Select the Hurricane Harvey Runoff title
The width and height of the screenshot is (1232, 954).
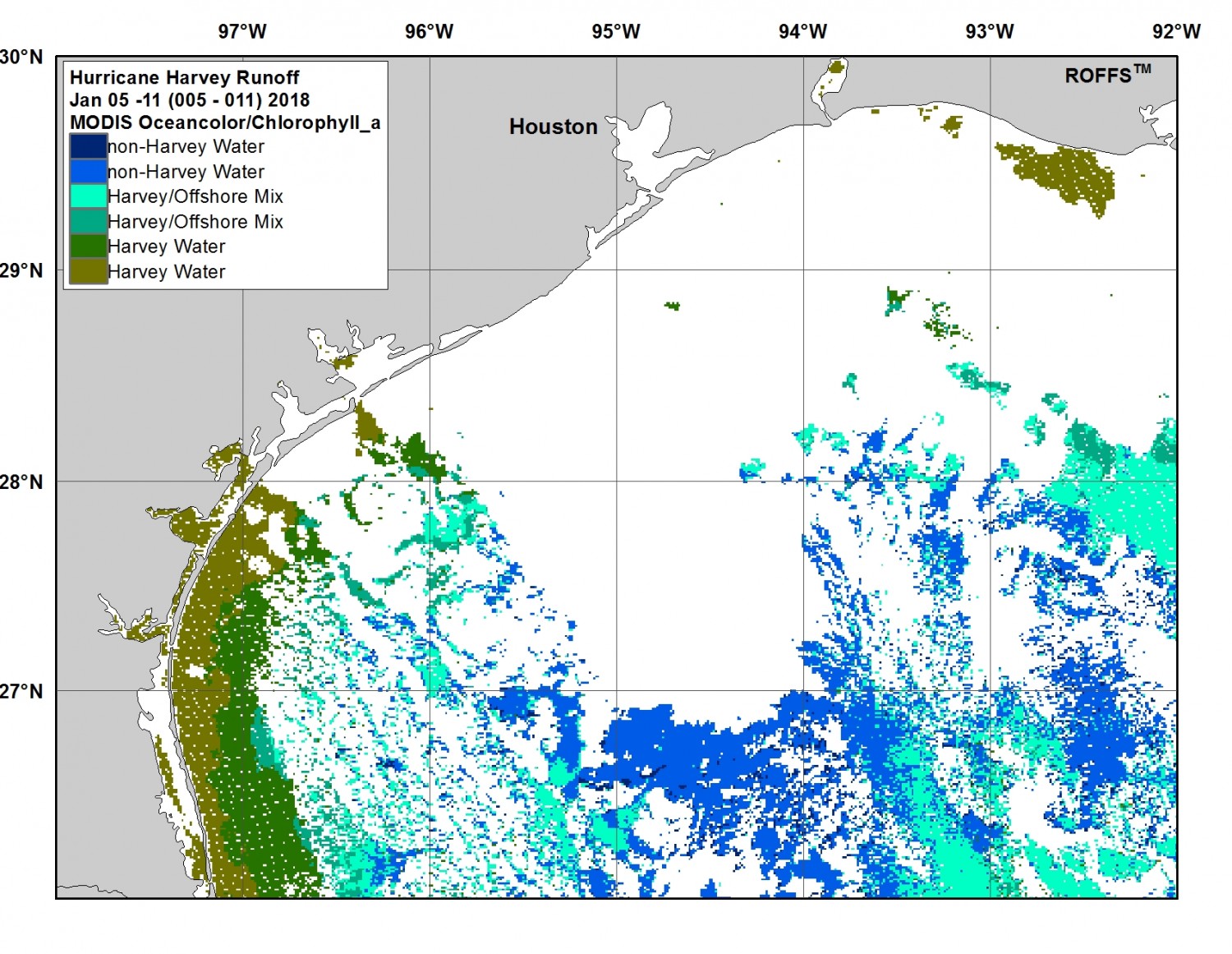(x=184, y=77)
